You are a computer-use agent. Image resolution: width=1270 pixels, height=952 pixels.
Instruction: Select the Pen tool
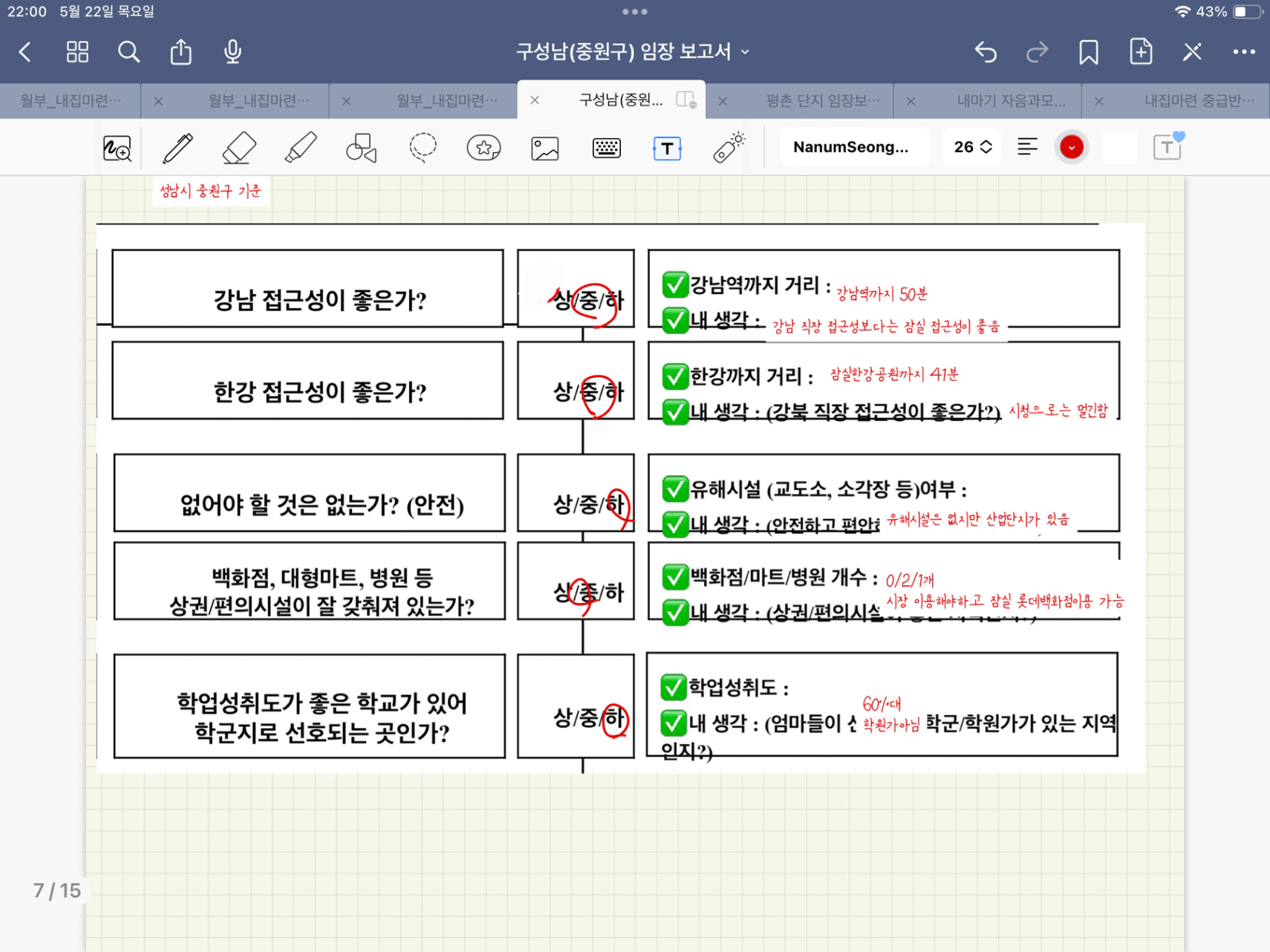[178, 148]
